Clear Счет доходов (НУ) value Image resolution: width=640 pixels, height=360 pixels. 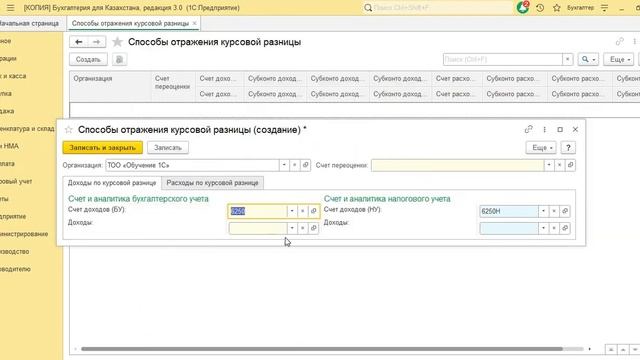point(554,211)
